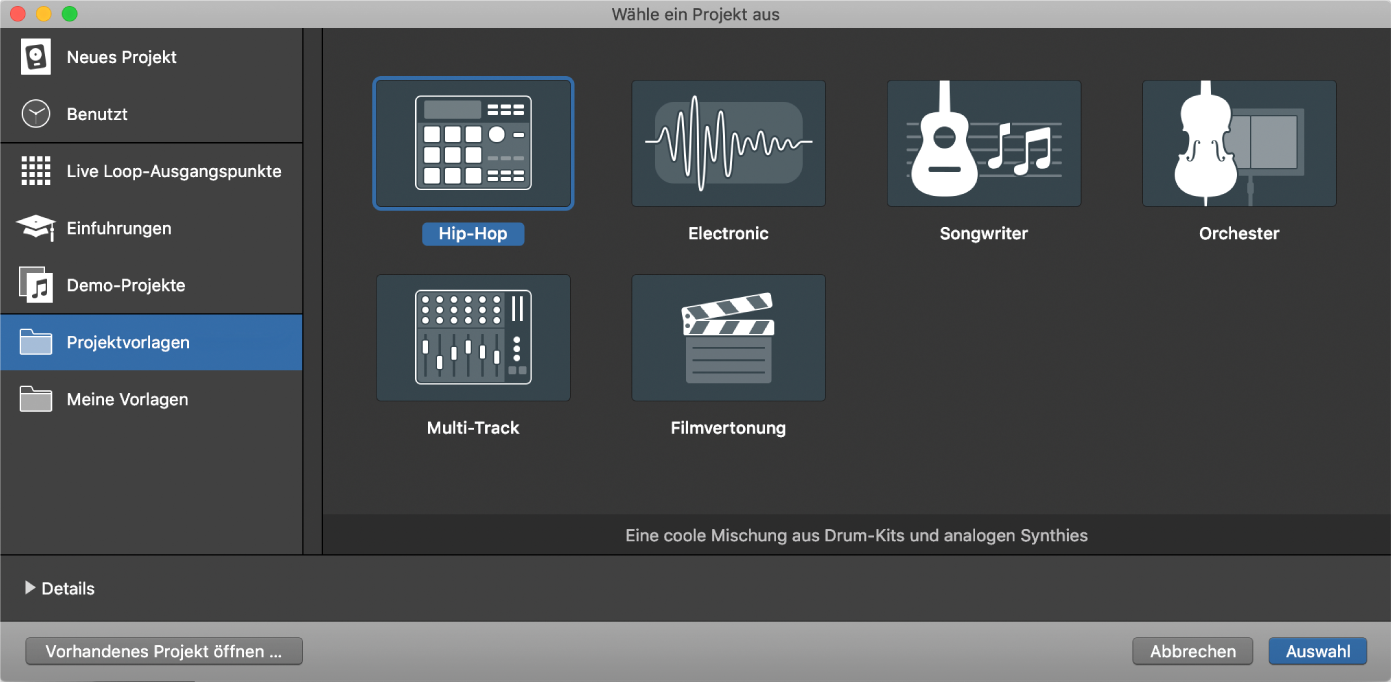Choose the Multi-Track mixer template icon
The image size is (1391, 684).
point(473,338)
